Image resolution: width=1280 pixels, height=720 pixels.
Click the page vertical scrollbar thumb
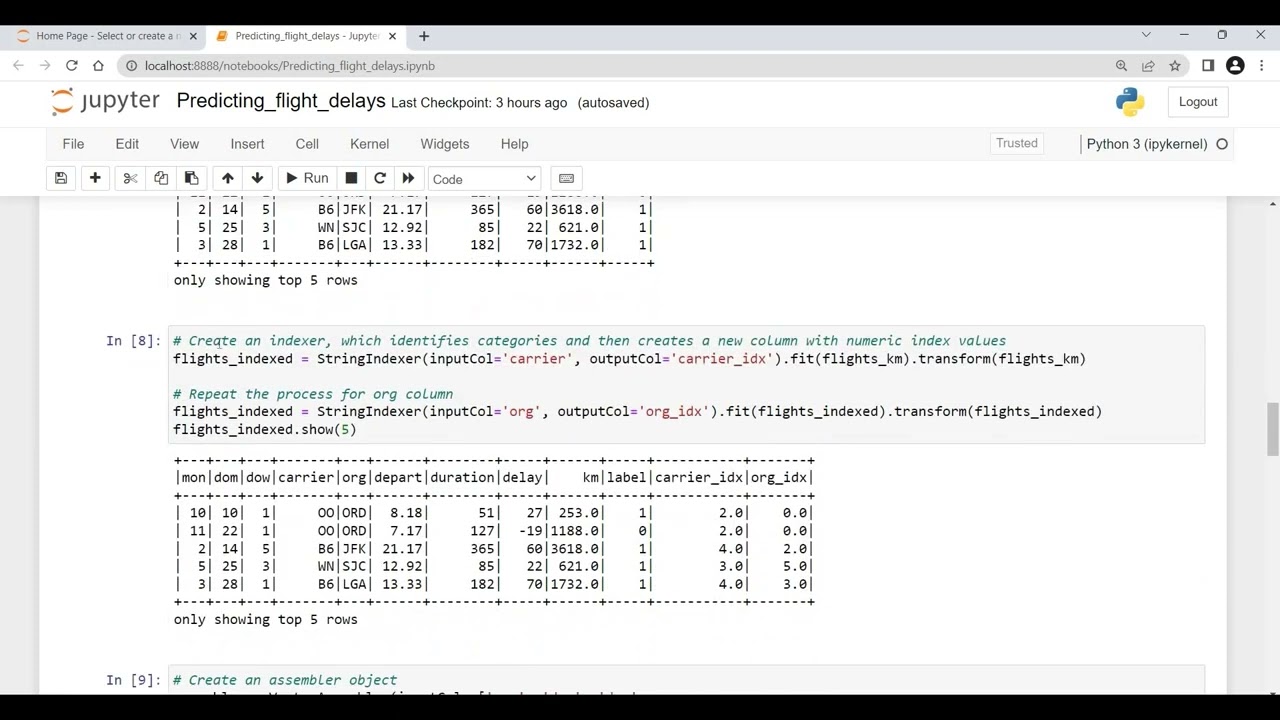pos(1273,428)
